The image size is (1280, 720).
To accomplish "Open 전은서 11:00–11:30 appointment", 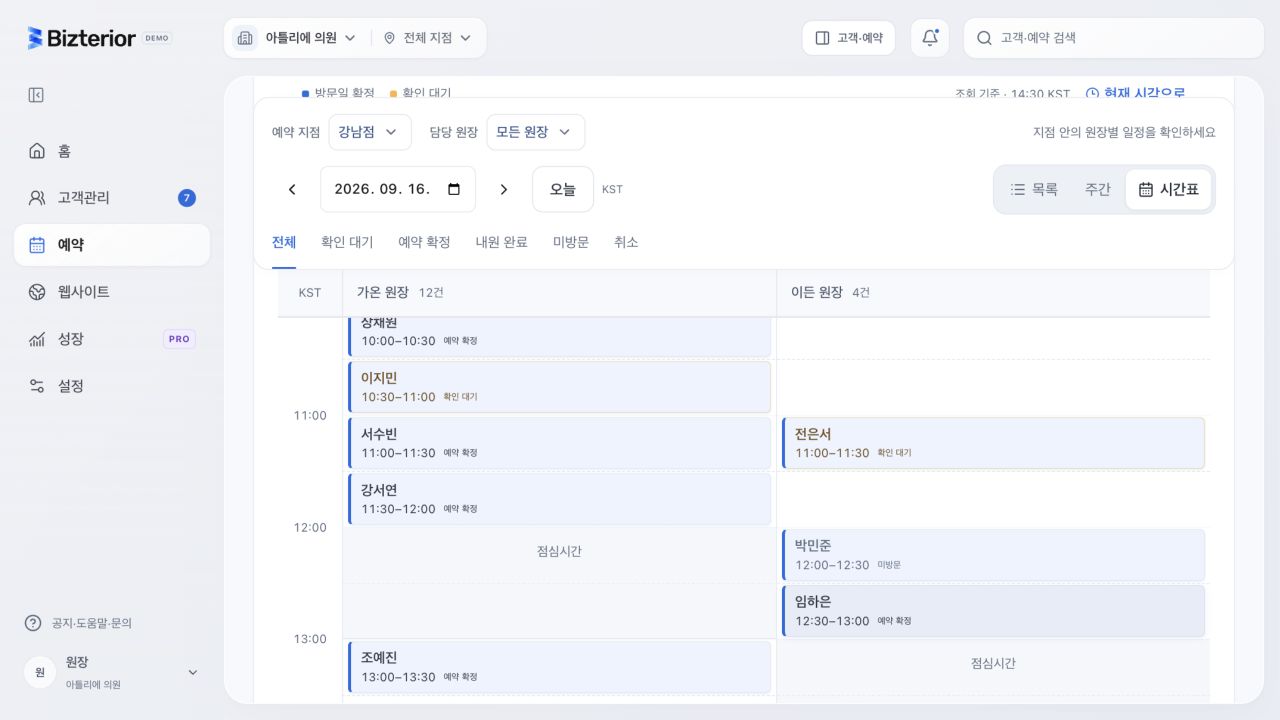I will point(994,443).
